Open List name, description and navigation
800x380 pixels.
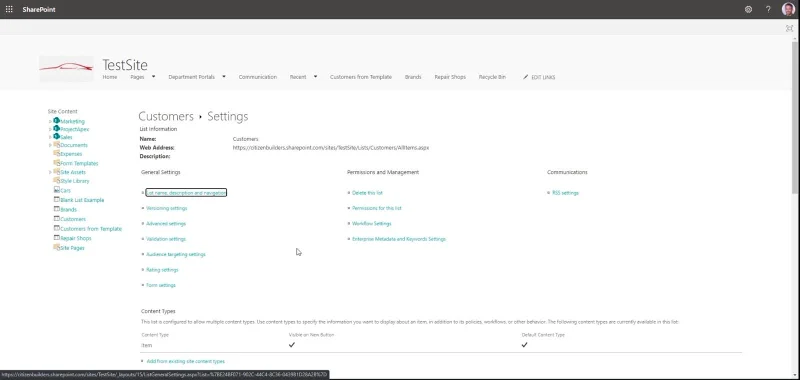point(186,193)
